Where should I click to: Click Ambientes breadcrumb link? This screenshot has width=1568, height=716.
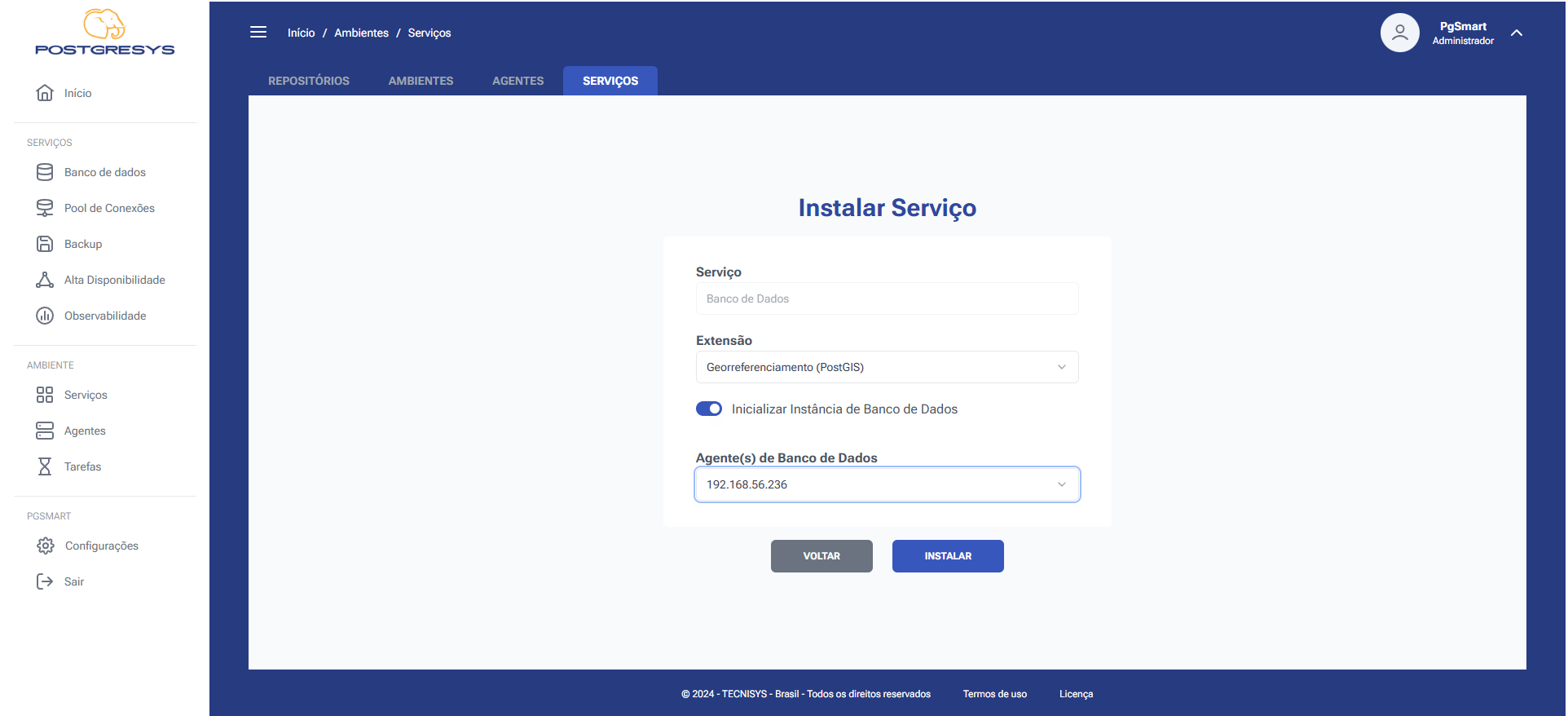361,33
